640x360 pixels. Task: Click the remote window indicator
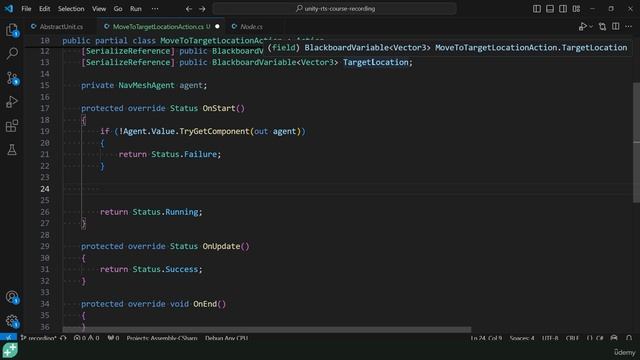(x=9, y=338)
